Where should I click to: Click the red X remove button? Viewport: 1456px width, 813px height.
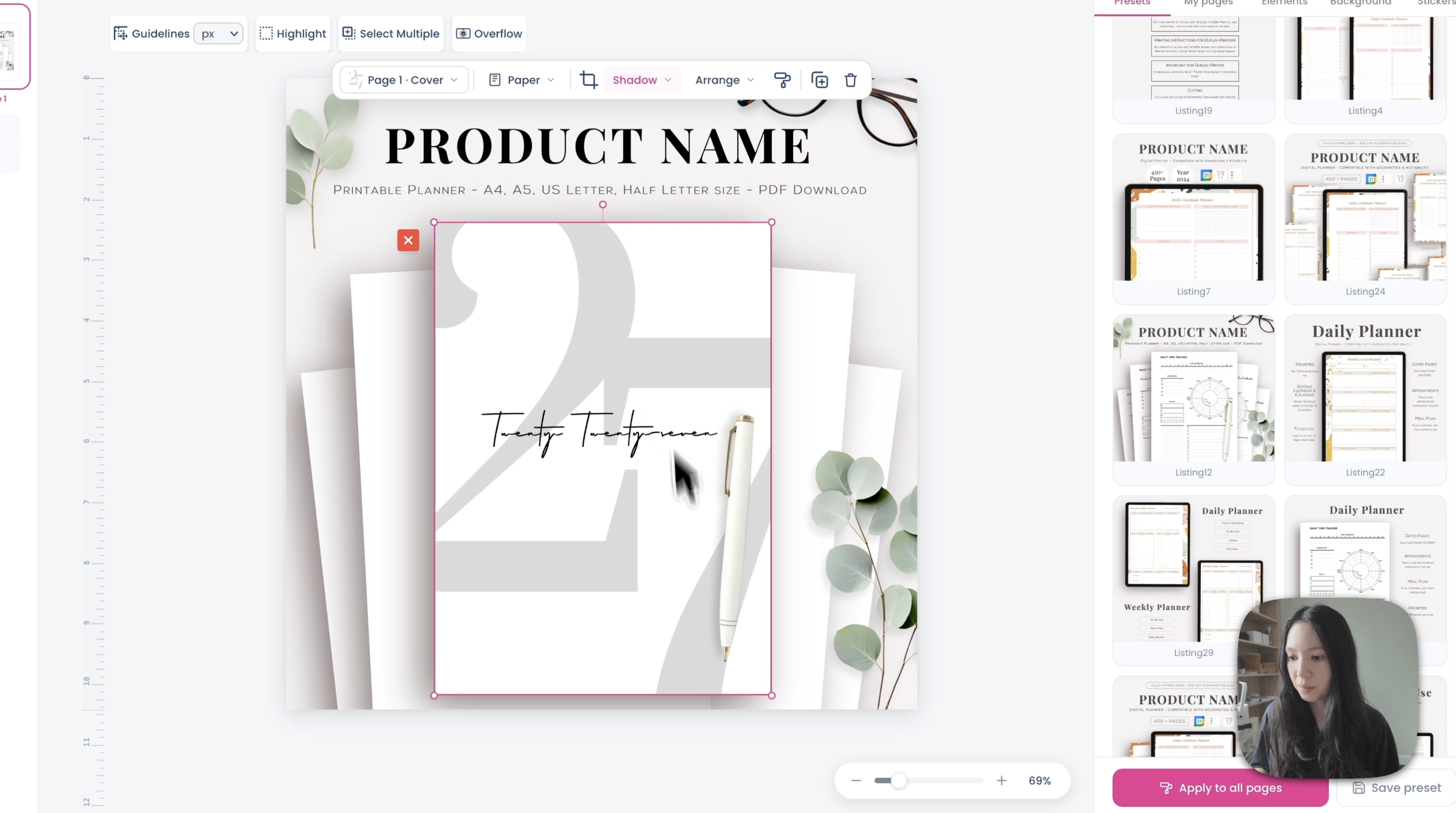(x=408, y=240)
